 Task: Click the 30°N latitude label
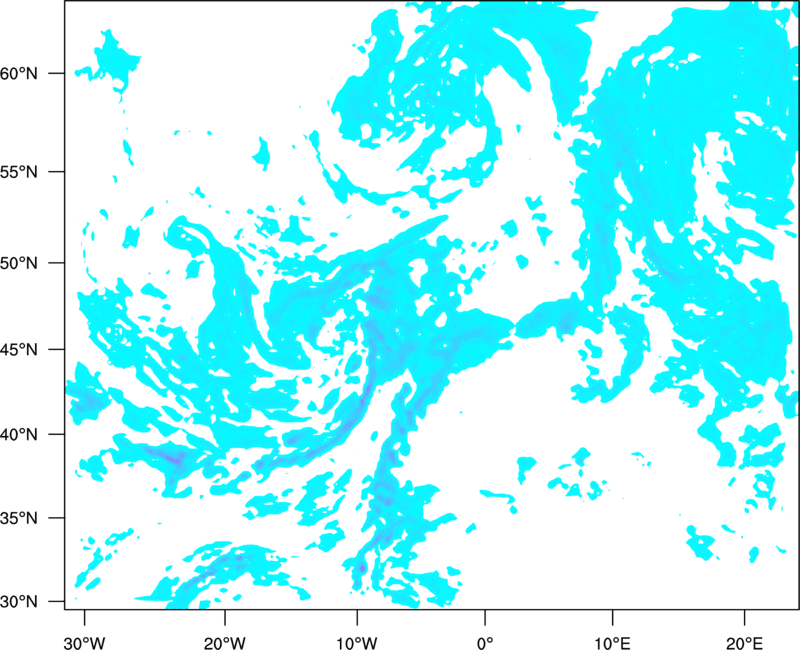coord(19,602)
